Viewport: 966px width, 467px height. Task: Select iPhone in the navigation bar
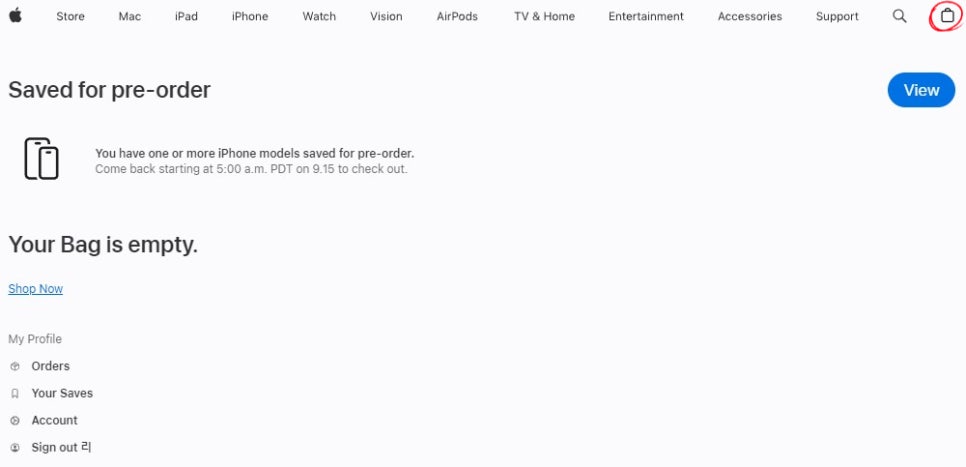(250, 16)
